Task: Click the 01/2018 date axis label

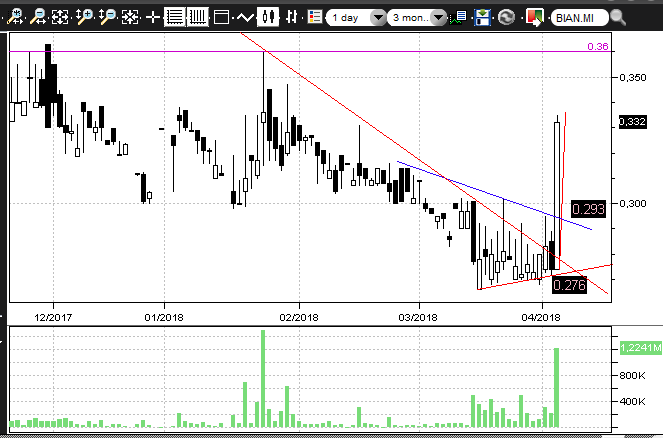Action: pyautogui.click(x=164, y=317)
